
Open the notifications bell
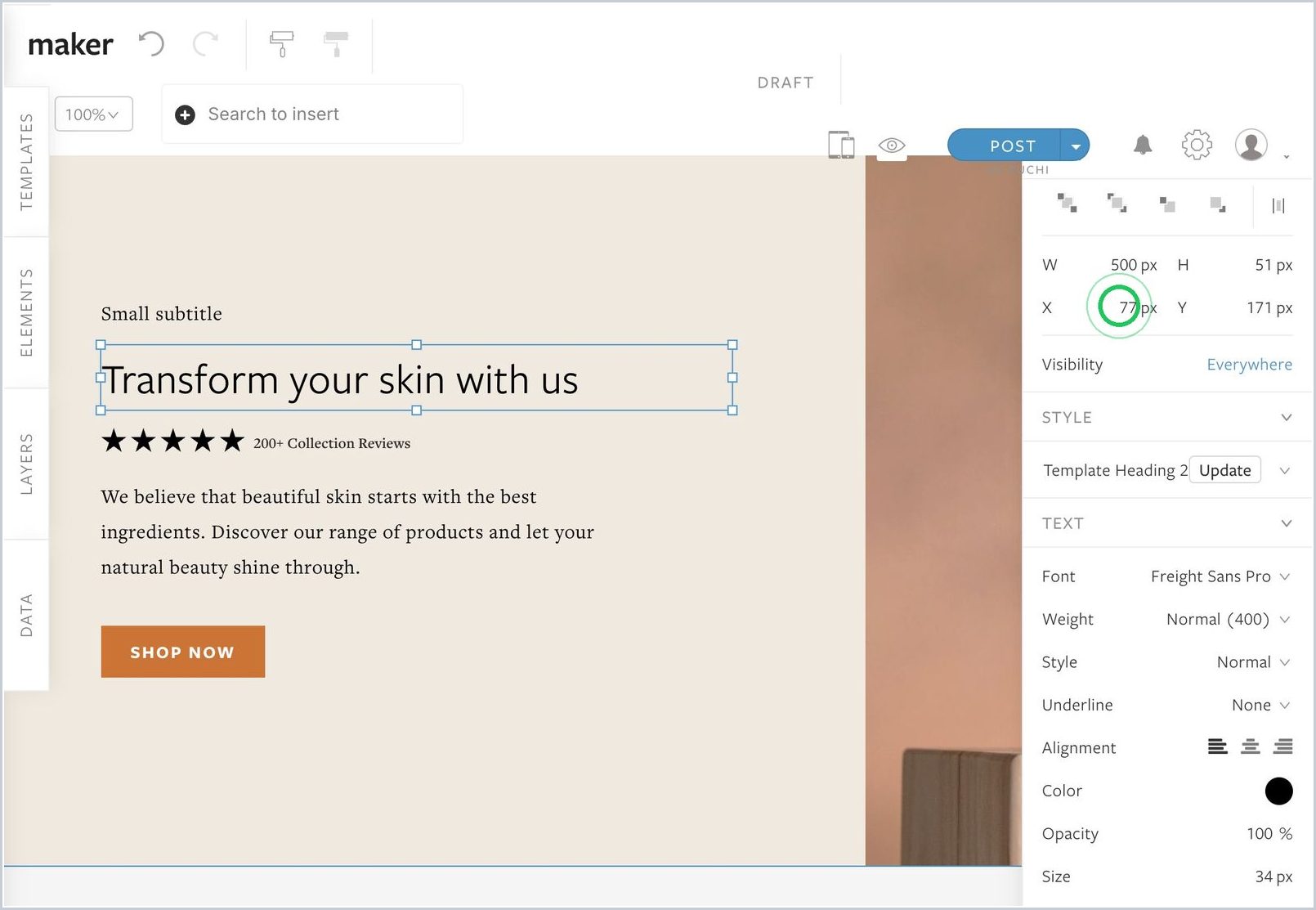[x=1143, y=145]
